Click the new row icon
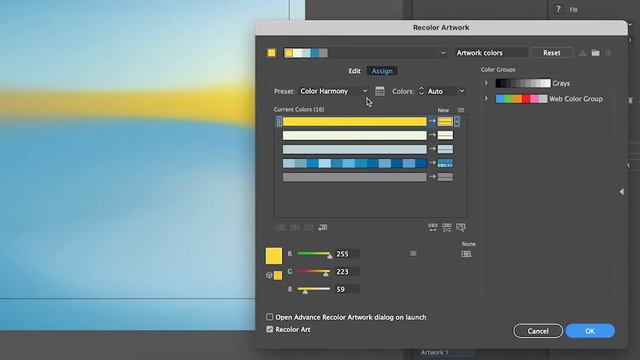 click(322, 227)
